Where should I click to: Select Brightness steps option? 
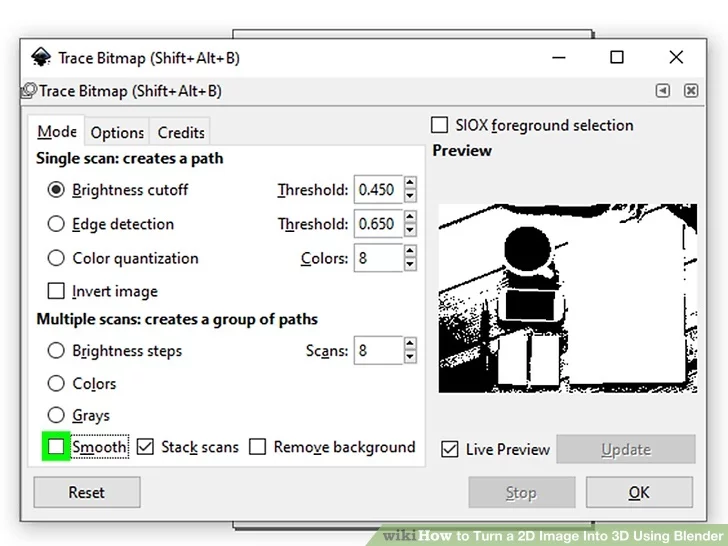pos(57,351)
